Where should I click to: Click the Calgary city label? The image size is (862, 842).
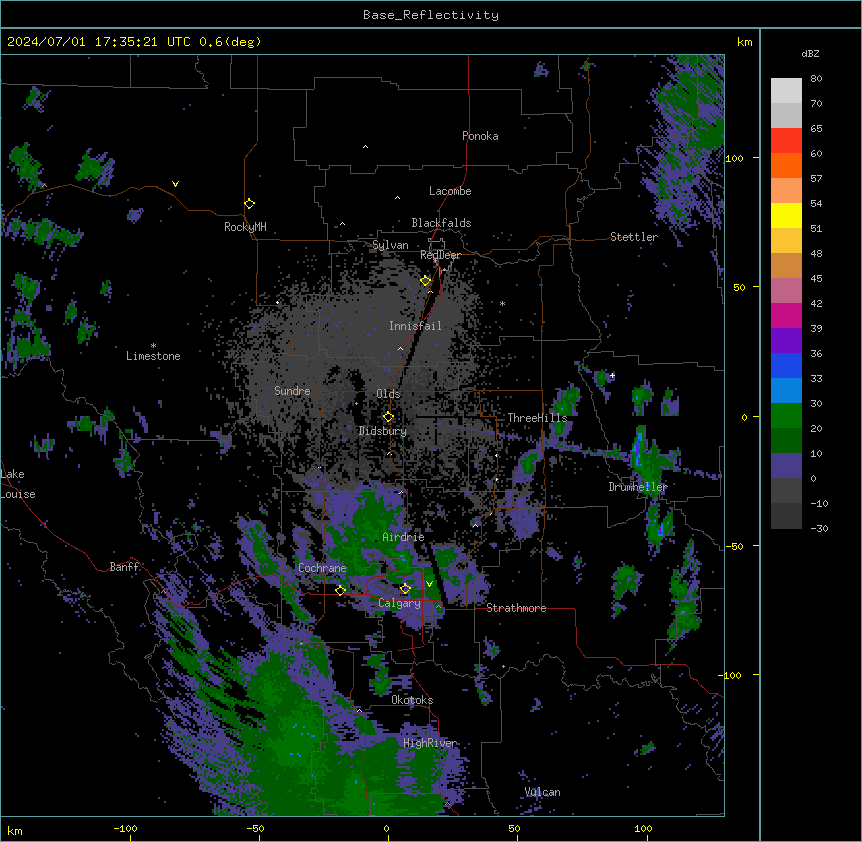[x=399, y=603]
